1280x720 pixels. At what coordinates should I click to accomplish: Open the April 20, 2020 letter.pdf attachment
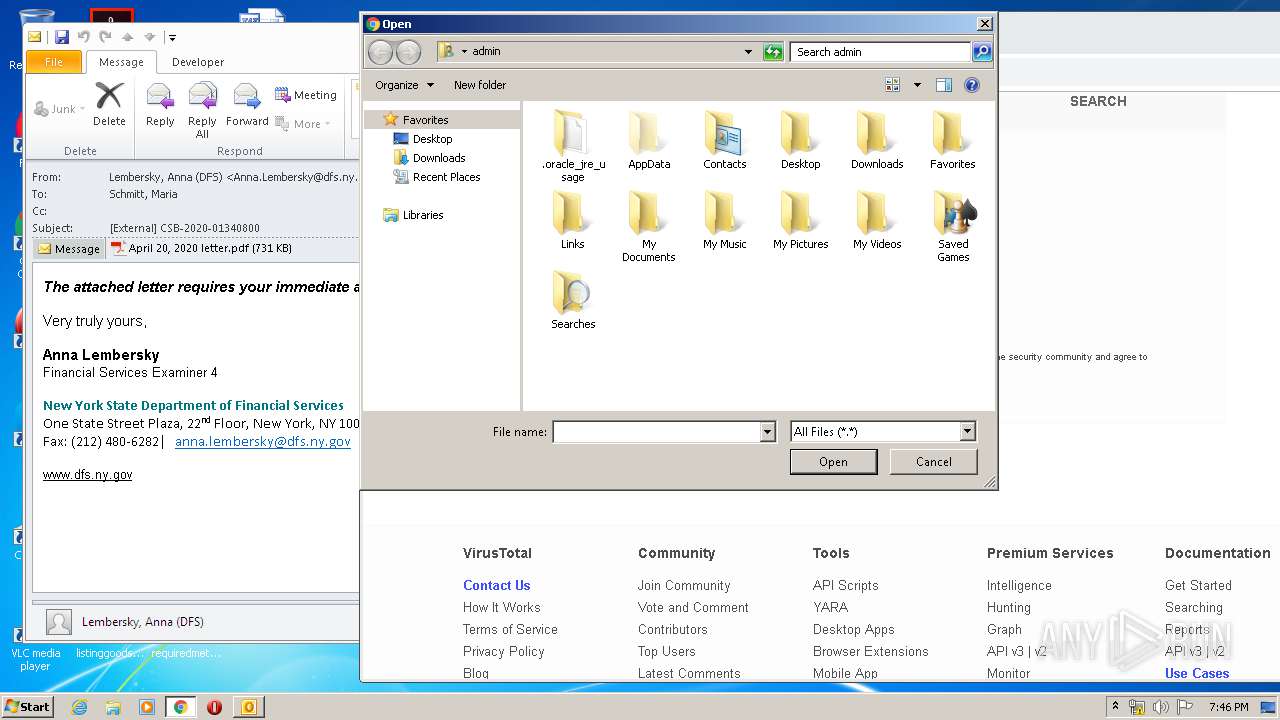pos(201,248)
